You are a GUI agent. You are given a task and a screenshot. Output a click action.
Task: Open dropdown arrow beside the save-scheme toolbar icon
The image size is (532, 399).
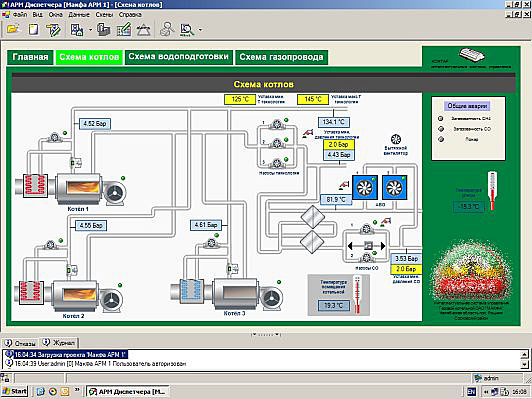pos(90,30)
